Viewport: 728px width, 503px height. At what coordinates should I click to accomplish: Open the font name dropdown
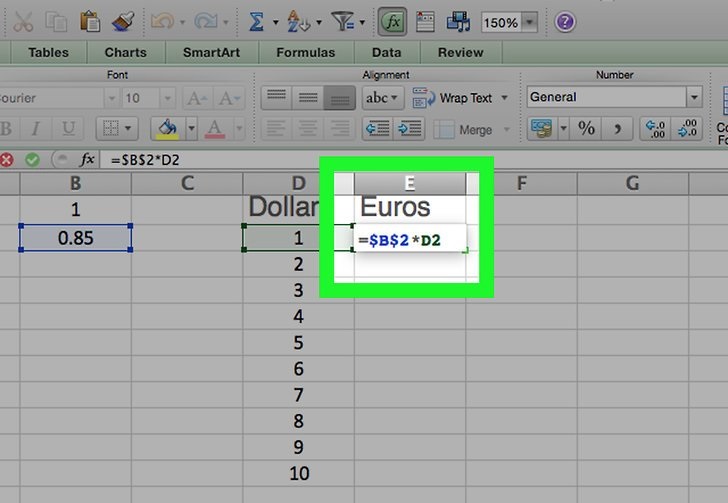pos(111,98)
